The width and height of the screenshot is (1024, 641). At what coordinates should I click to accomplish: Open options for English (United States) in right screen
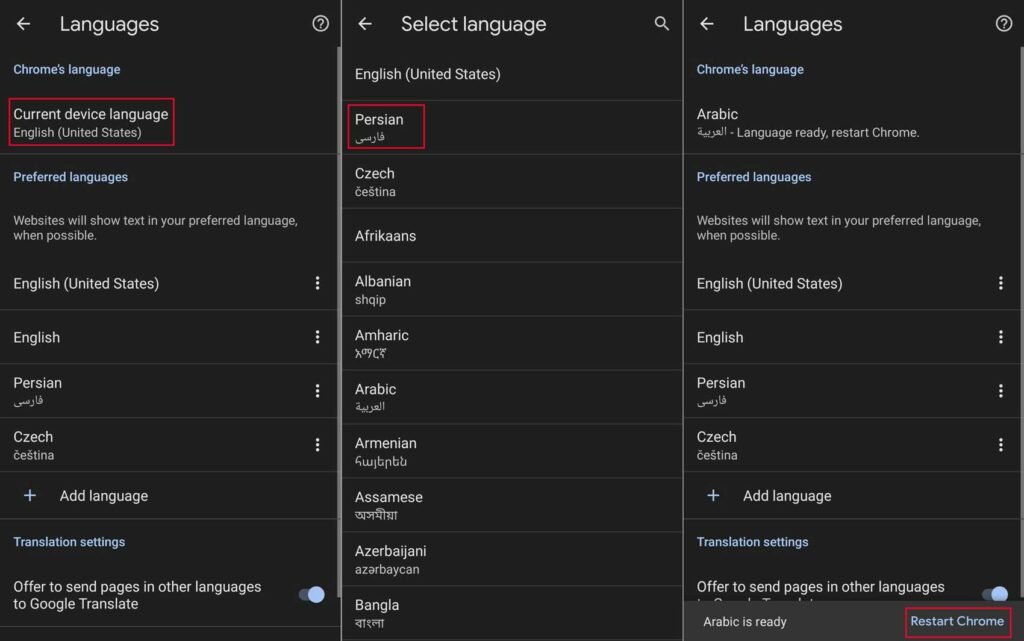click(x=1000, y=283)
